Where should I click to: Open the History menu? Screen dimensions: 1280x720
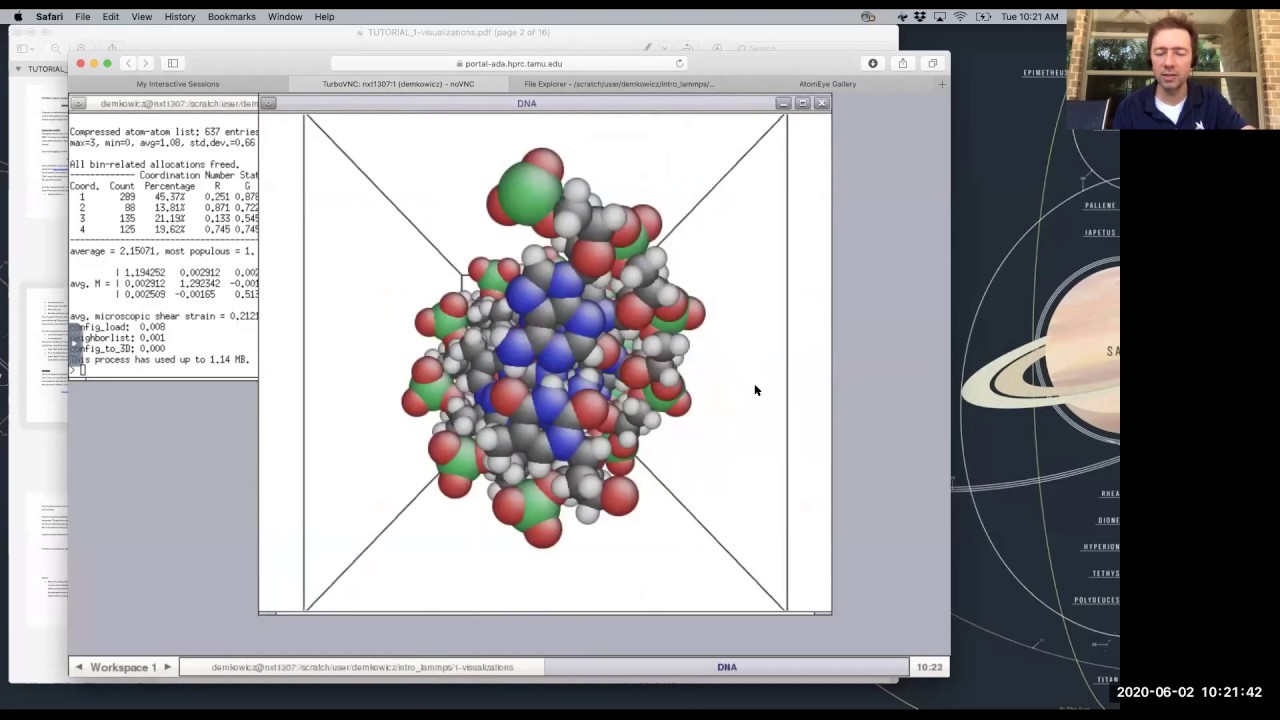point(180,16)
